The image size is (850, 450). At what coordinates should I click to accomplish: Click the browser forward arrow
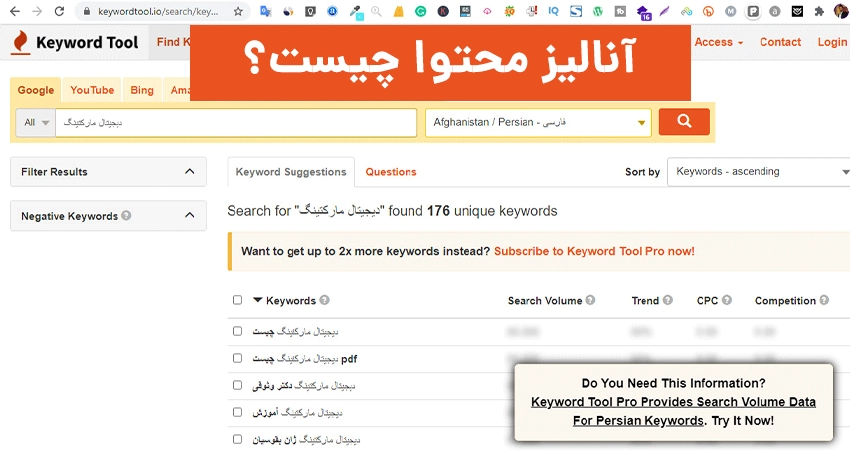37,11
